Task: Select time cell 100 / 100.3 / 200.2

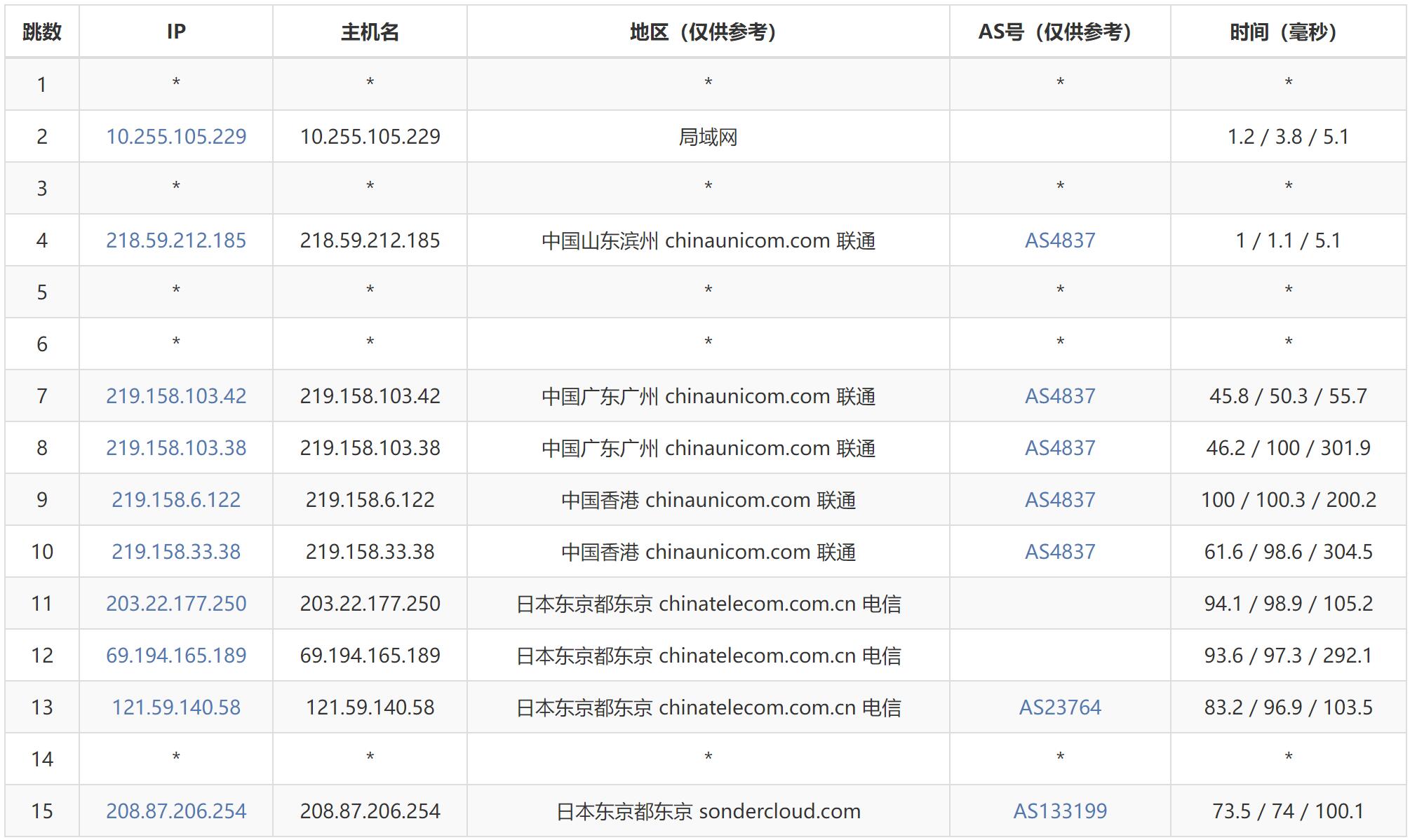Action: coord(1289,499)
